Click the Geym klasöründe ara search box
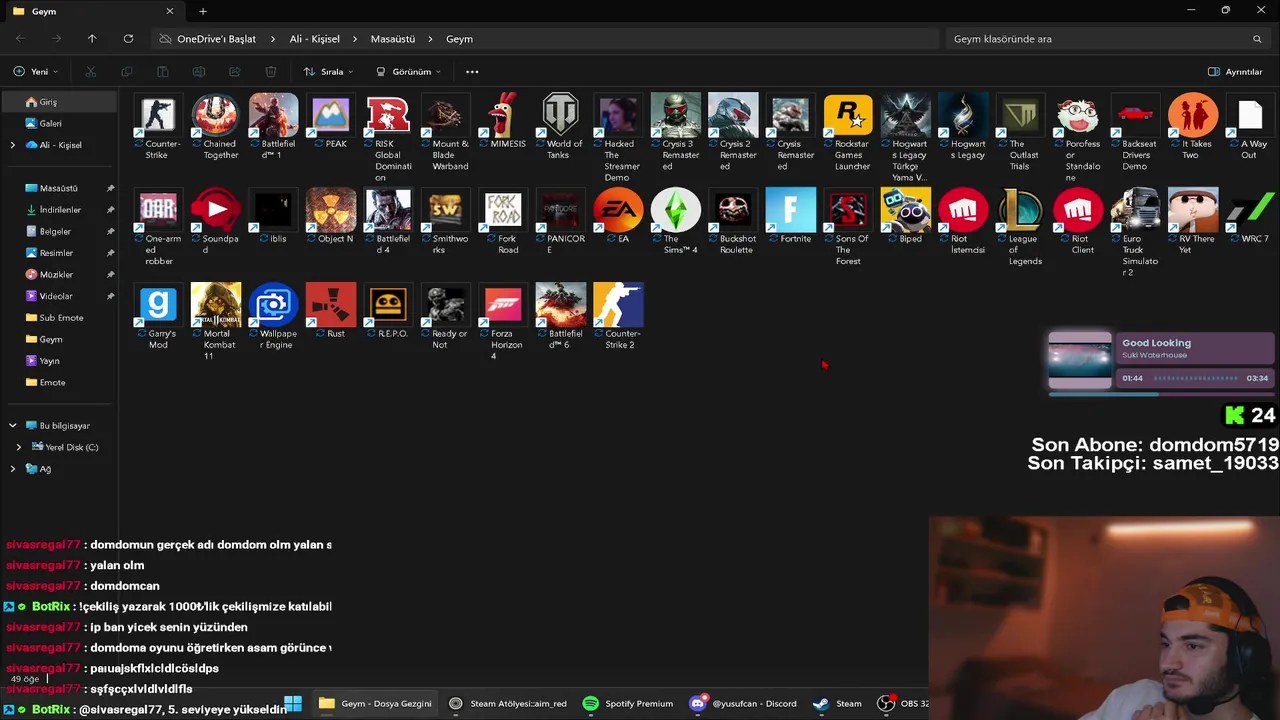This screenshot has width=1280, height=720. (1108, 39)
